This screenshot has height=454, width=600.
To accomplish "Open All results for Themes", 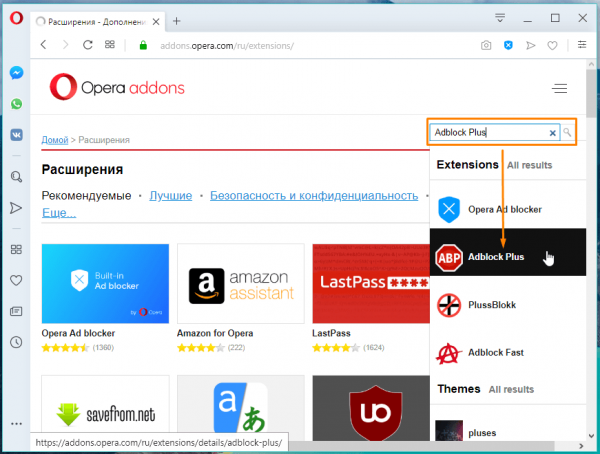I will [x=511, y=390].
